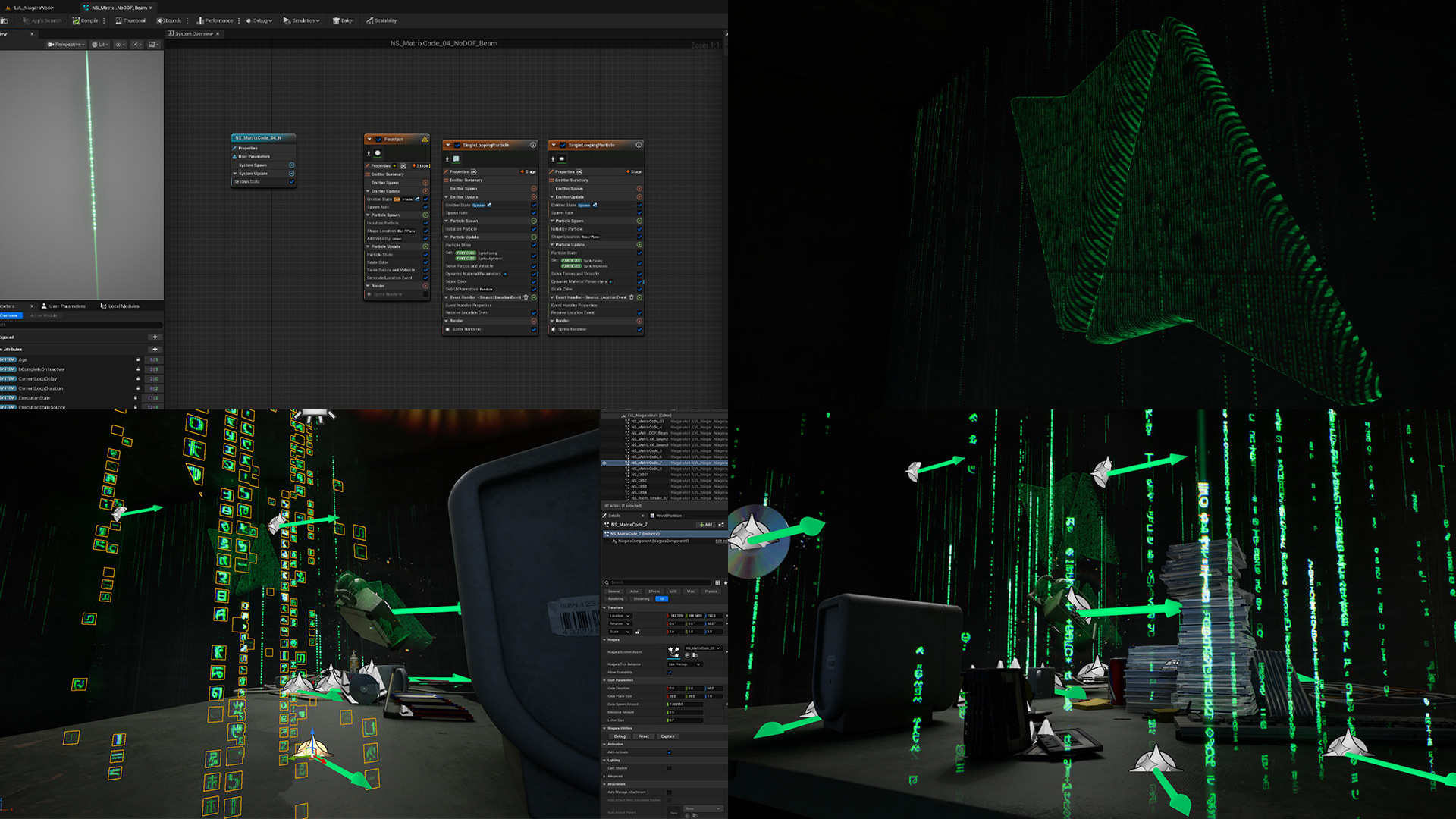This screenshot has width=1456, height=819.
Task: Toggle Bounds display in toolbar
Action: coord(161,20)
